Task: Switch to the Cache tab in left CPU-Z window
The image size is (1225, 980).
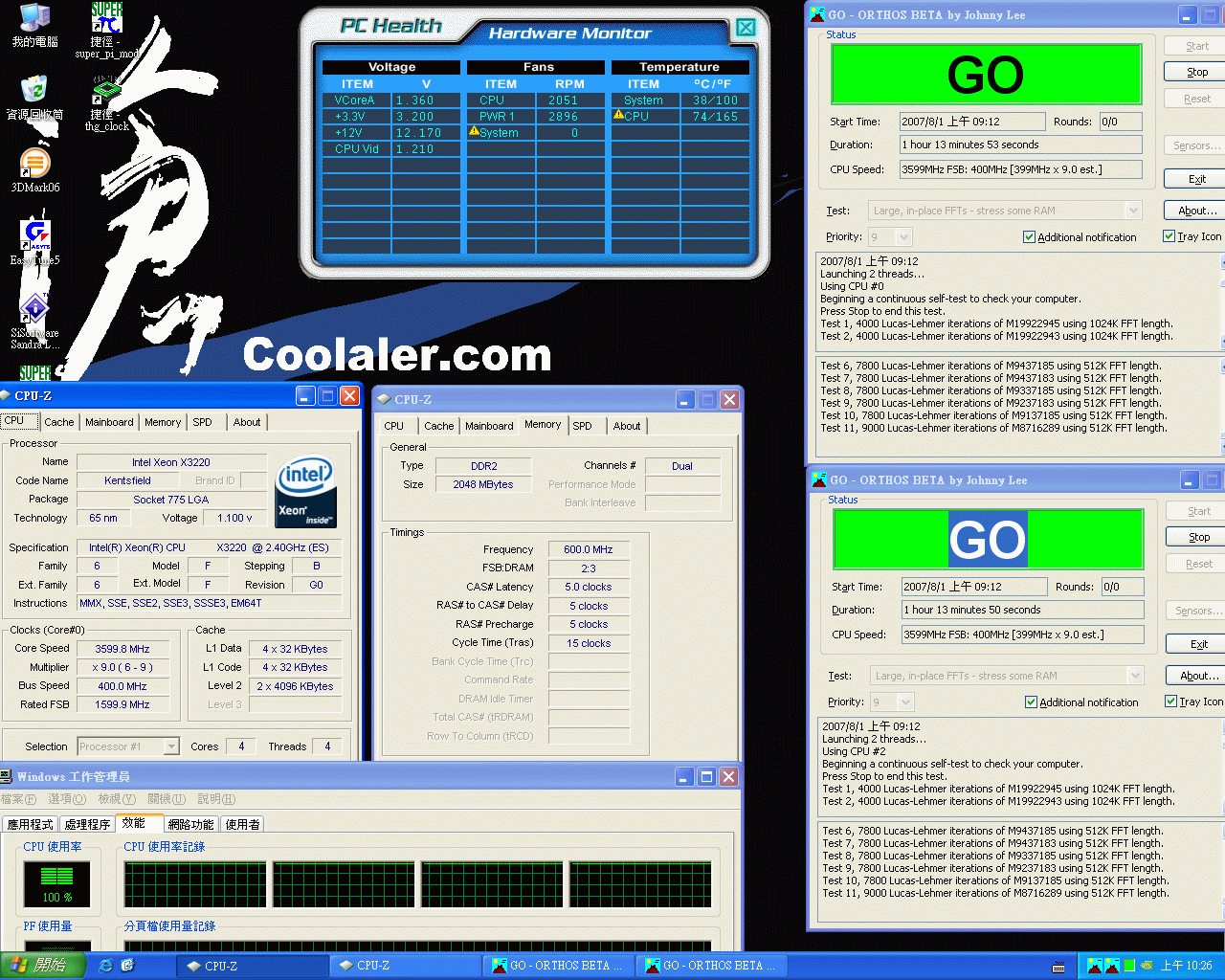Action: point(58,422)
